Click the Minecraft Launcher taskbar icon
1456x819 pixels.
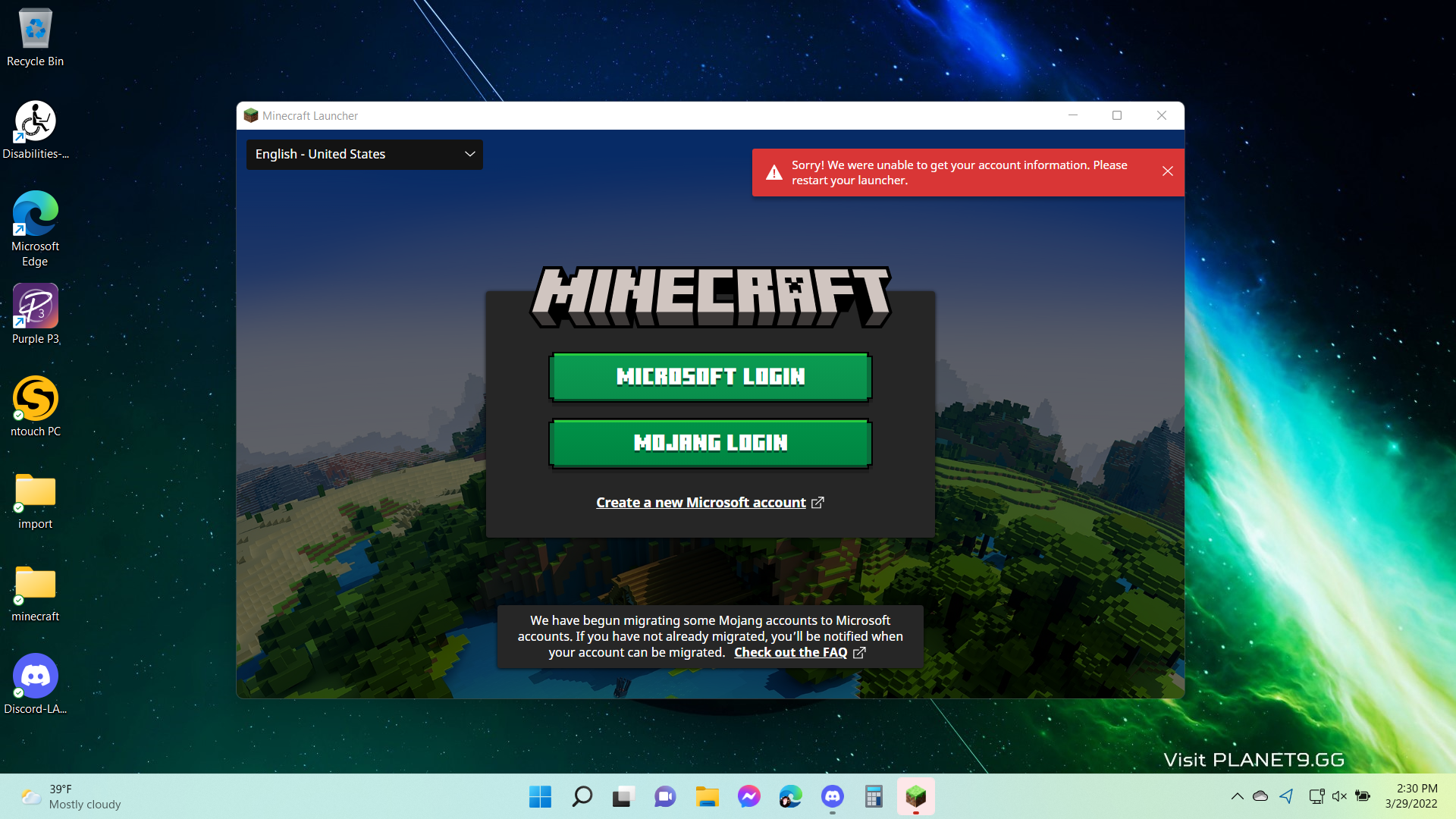pyautogui.click(x=915, y=796)
